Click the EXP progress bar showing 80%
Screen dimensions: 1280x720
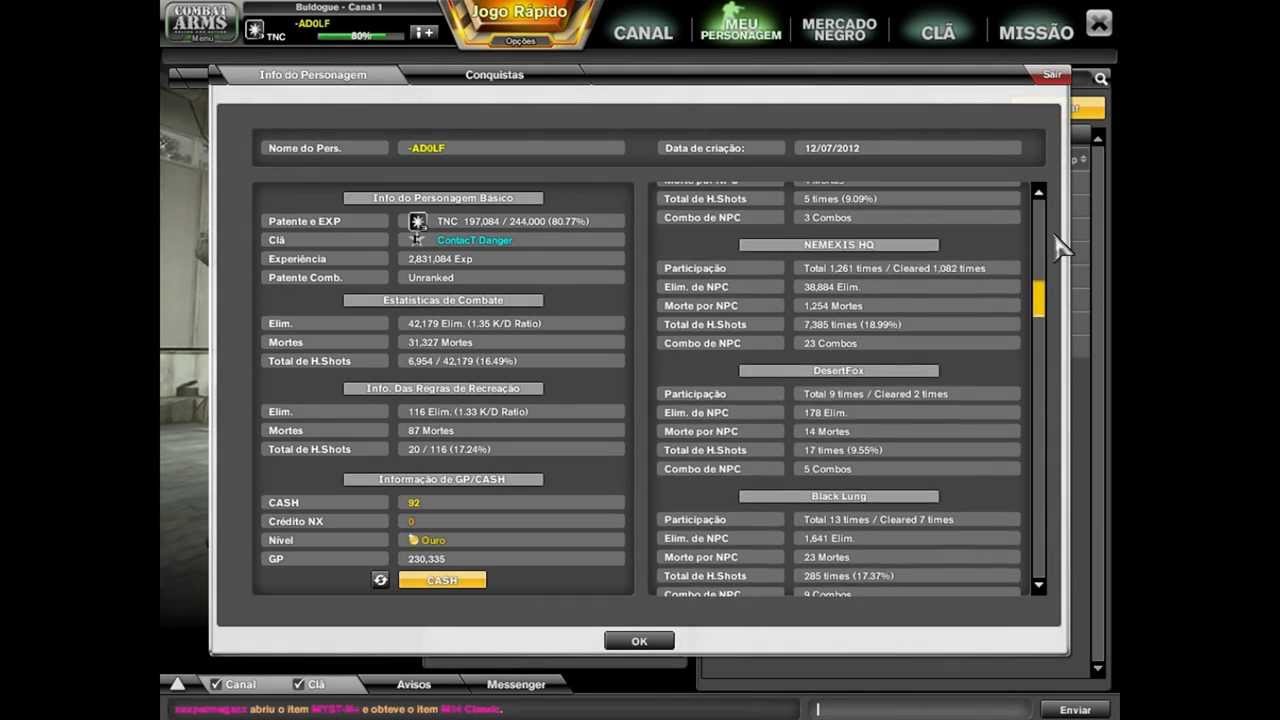(x=360, y=36)
